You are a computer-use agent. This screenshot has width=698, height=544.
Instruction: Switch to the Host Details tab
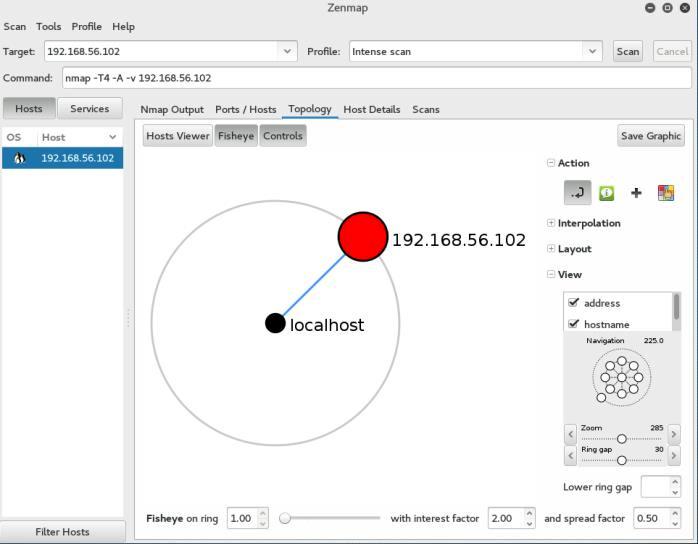[x=372, y=110]
